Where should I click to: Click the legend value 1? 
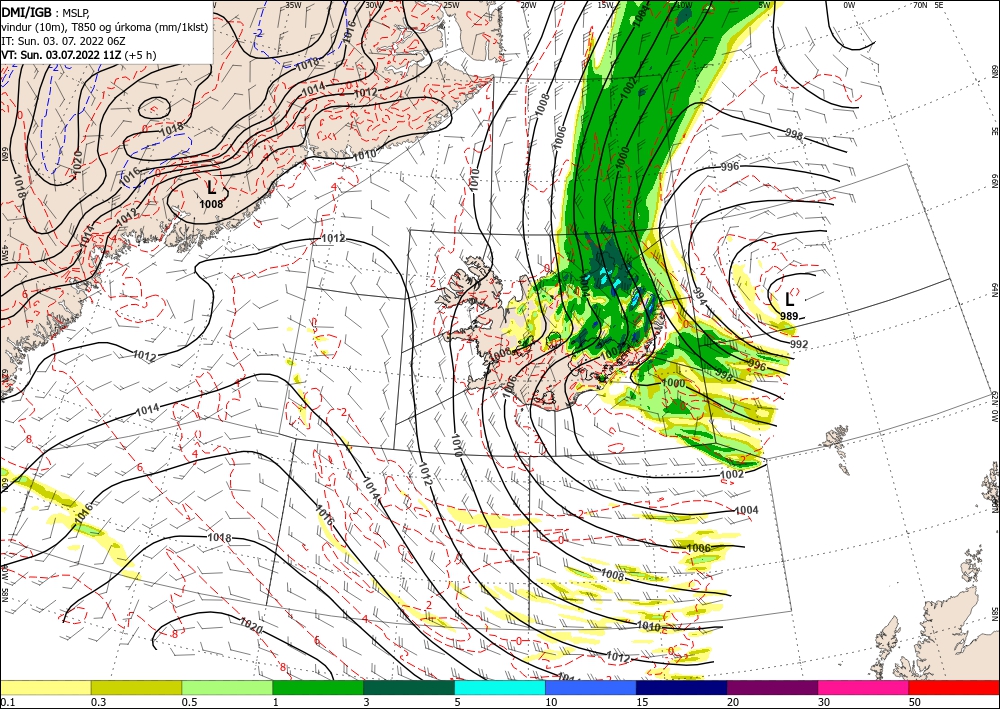(276, 702)
